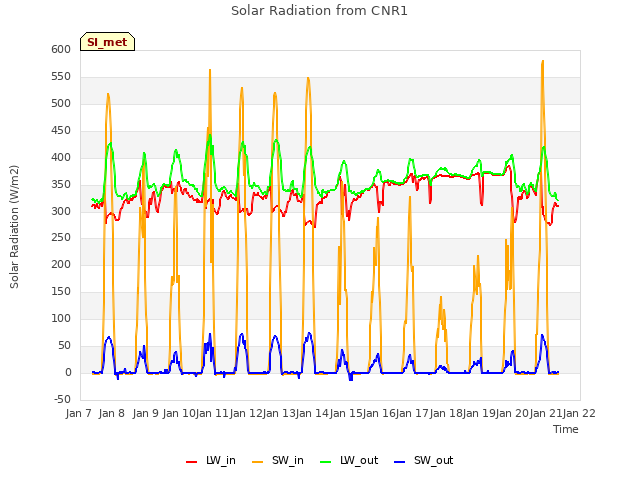Click the Jan 22 x-axis date label
The height and width of the screenshot is (480, 640).
tap(579, 413)
